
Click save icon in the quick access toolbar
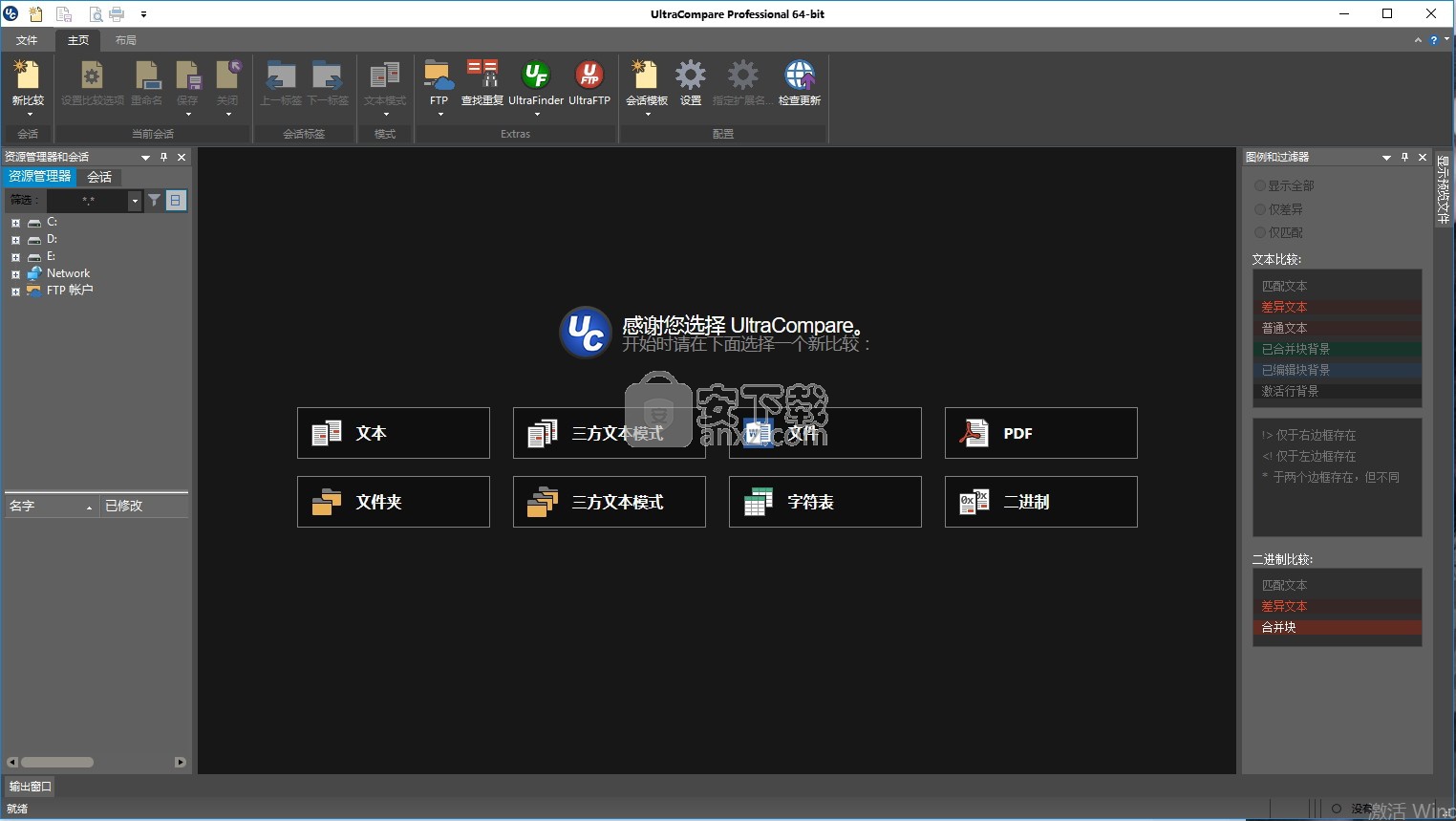64,13
